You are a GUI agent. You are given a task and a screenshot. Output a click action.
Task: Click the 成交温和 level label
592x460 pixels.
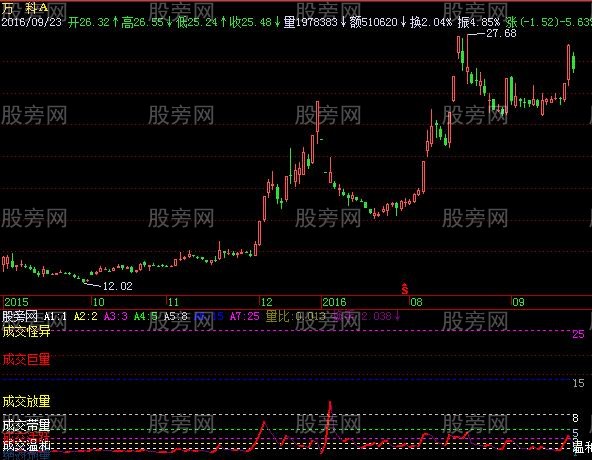point(26,446)
